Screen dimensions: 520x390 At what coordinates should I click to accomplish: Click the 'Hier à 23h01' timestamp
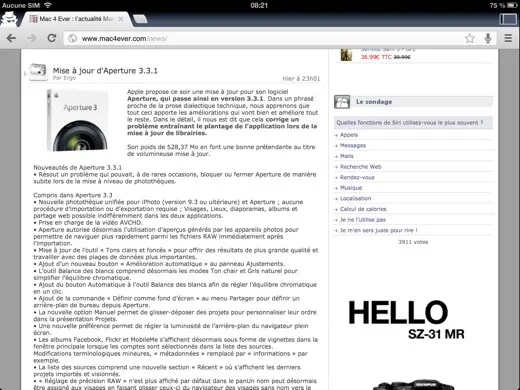pyautogui.click(x=301, y=79)
